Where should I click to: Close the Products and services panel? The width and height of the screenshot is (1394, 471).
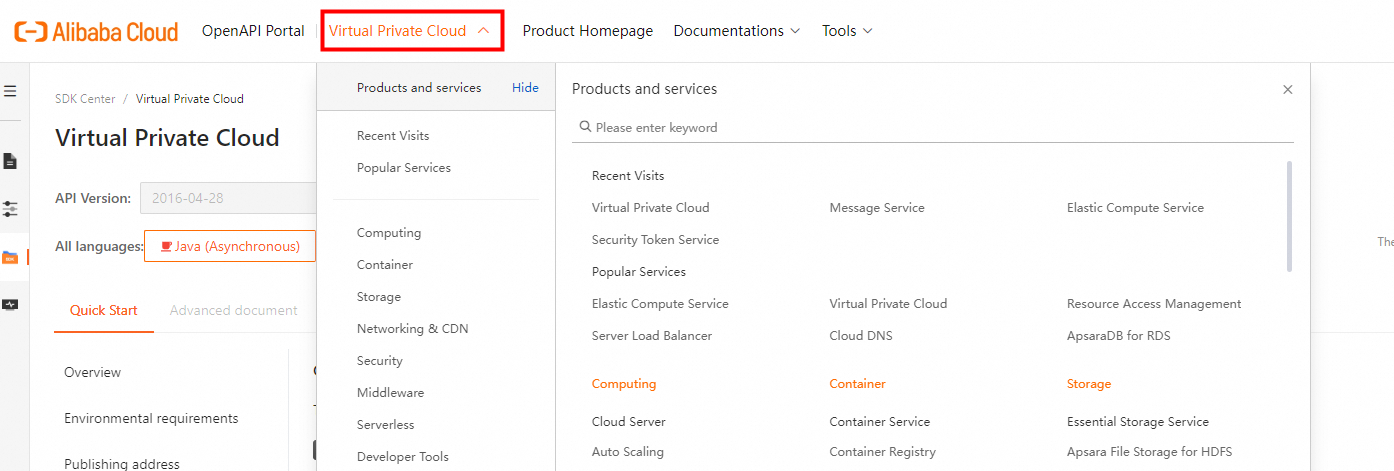click(1288, 90)
